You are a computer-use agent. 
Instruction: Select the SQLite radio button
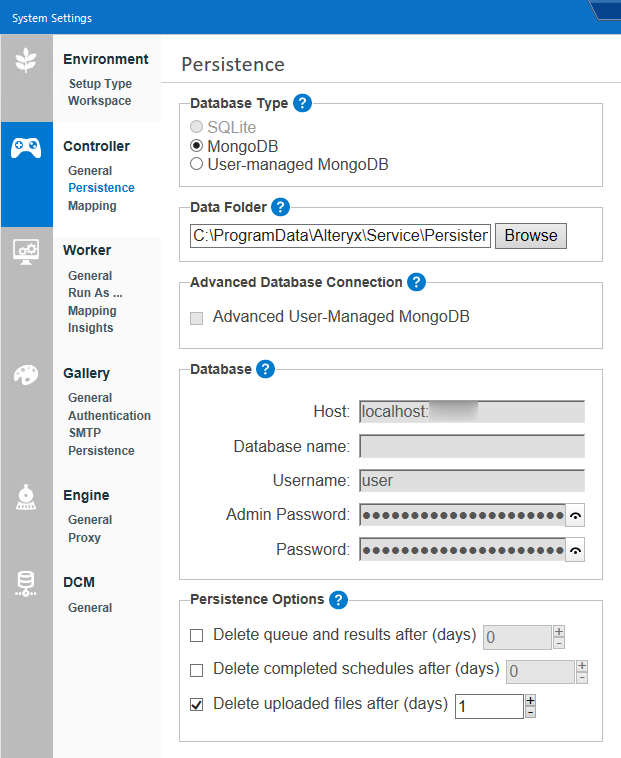(196, 127)
